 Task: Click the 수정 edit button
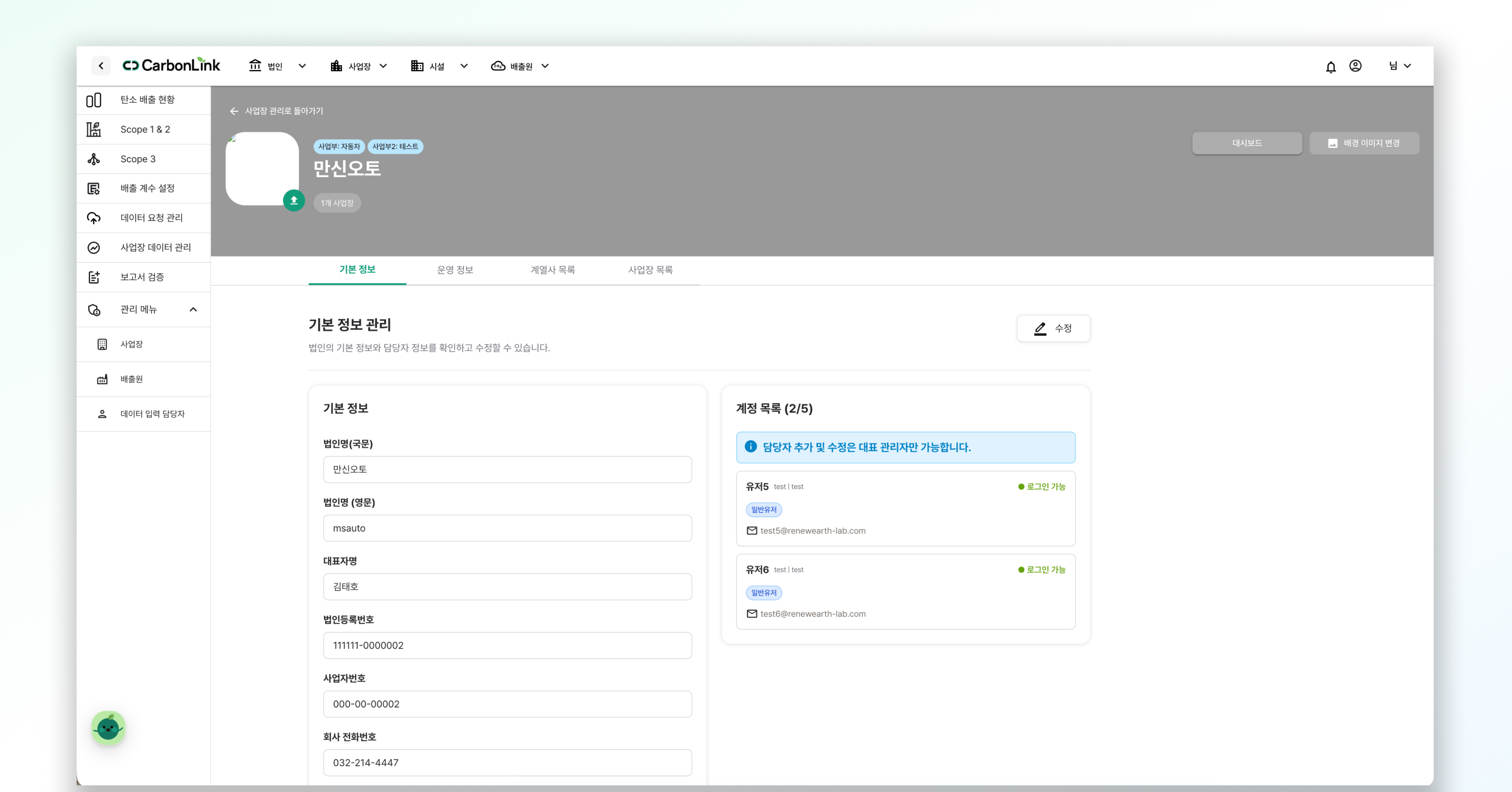coord(1054,329)
